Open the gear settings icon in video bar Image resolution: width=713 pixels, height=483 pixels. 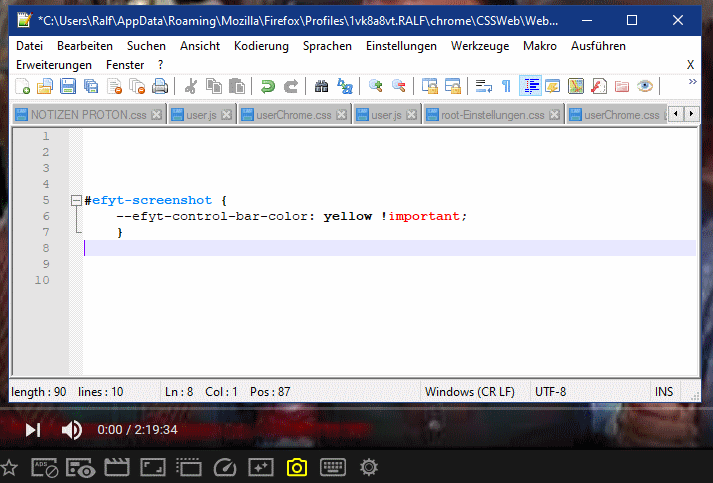[369, 467]
